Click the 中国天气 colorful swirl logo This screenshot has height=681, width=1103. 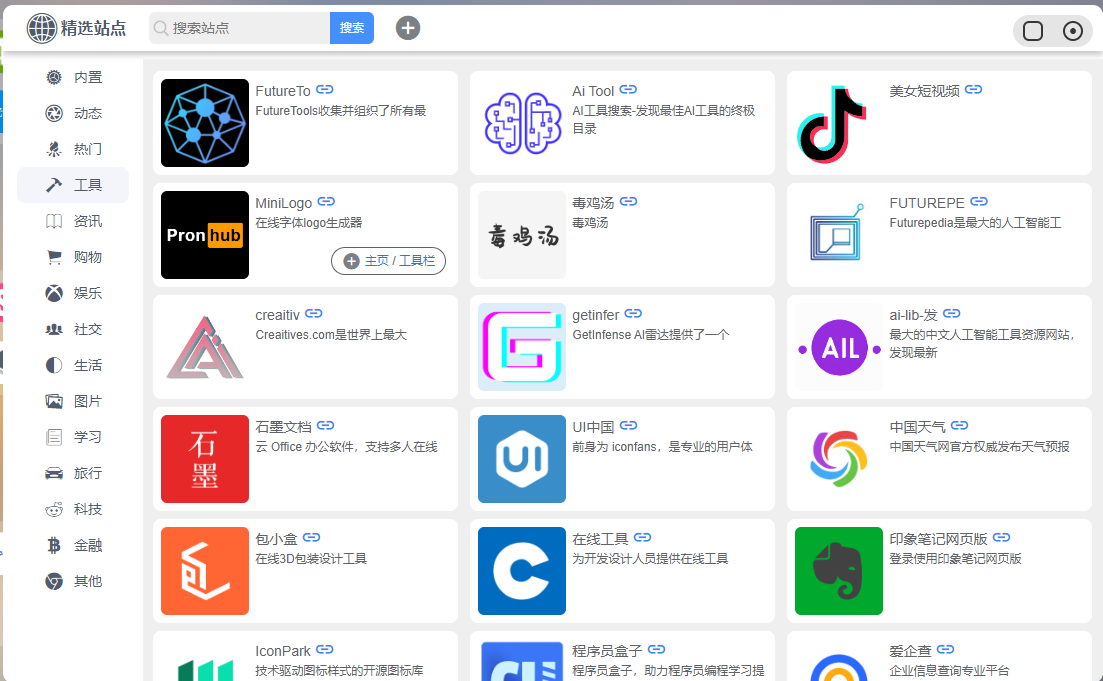point(839,459)
